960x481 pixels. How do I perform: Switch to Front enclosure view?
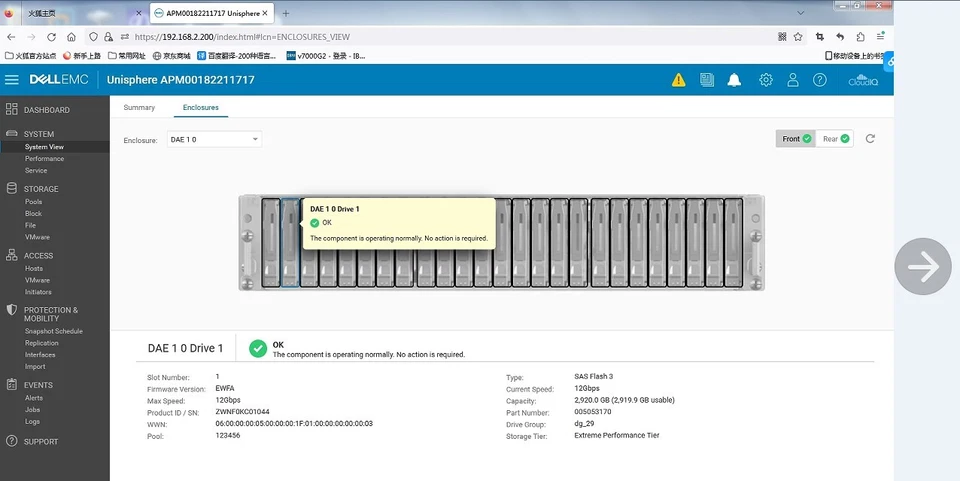795,139
